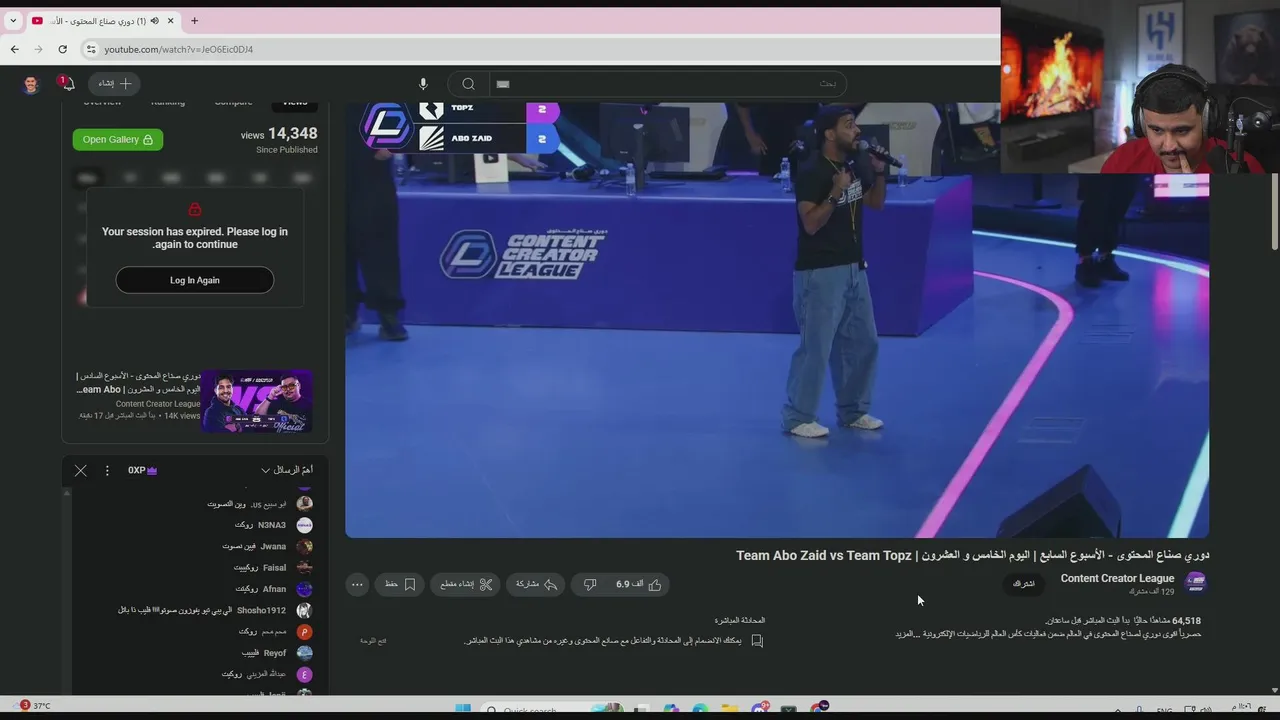Click the Reyof chat message

pyautogui.click(x=264, y=653)
